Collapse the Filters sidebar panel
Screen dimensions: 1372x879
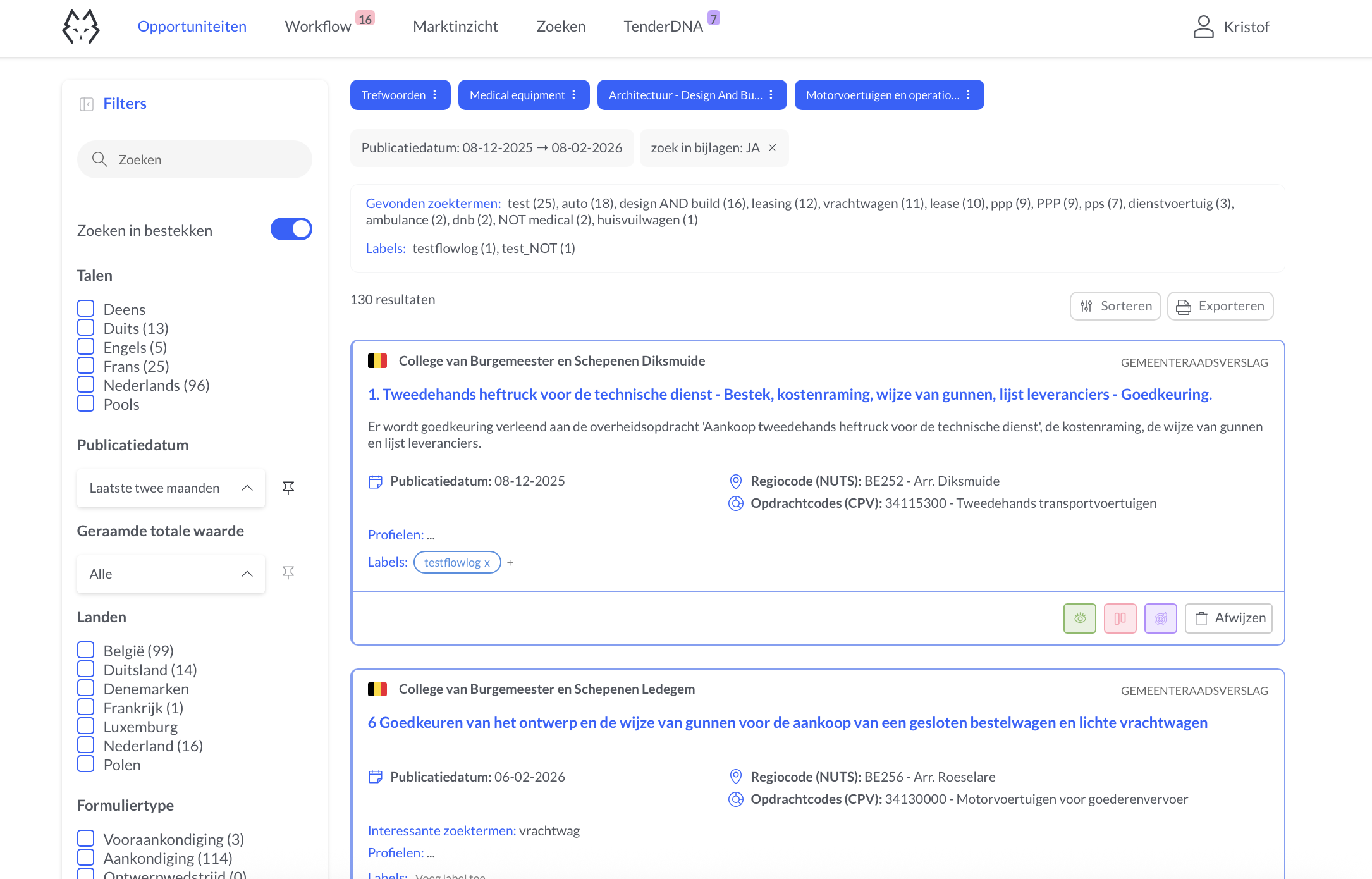(87, 104)
